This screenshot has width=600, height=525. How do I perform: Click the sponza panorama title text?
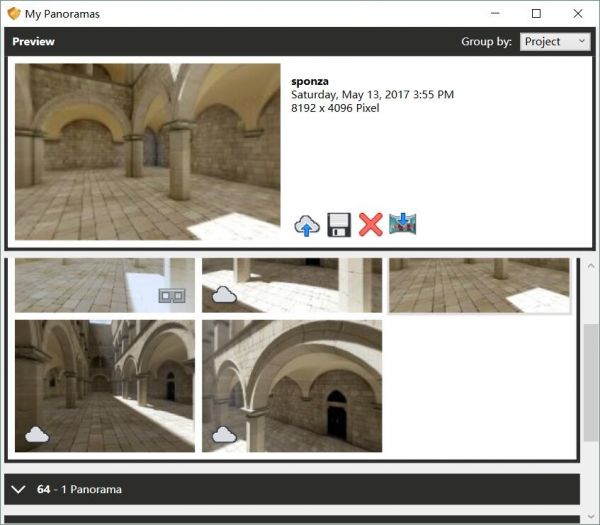click(x=310, y=82)
